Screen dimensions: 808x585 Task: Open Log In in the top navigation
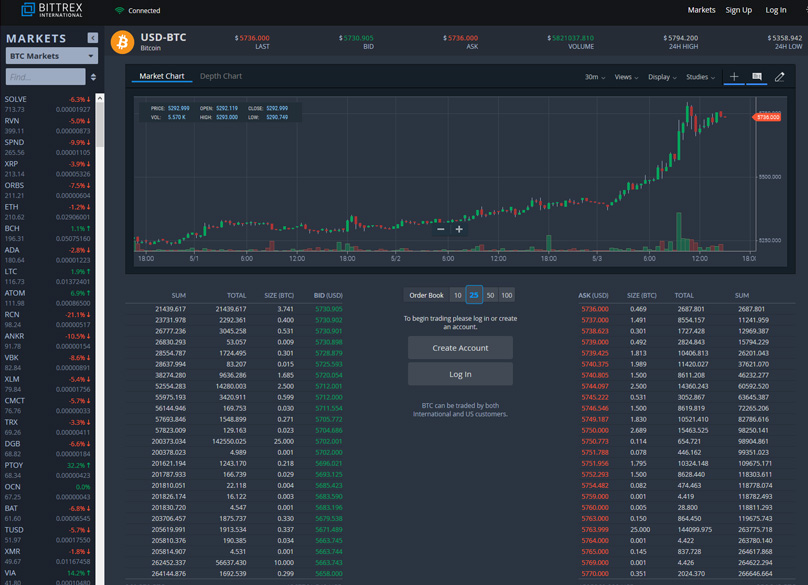(x=776, y=10)
